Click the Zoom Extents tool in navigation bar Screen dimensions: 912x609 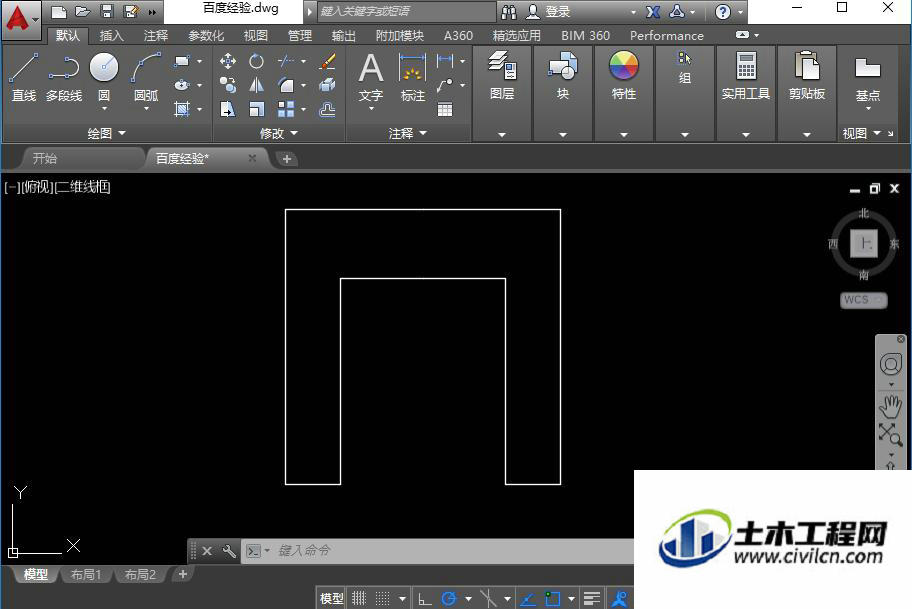[890, 434]
